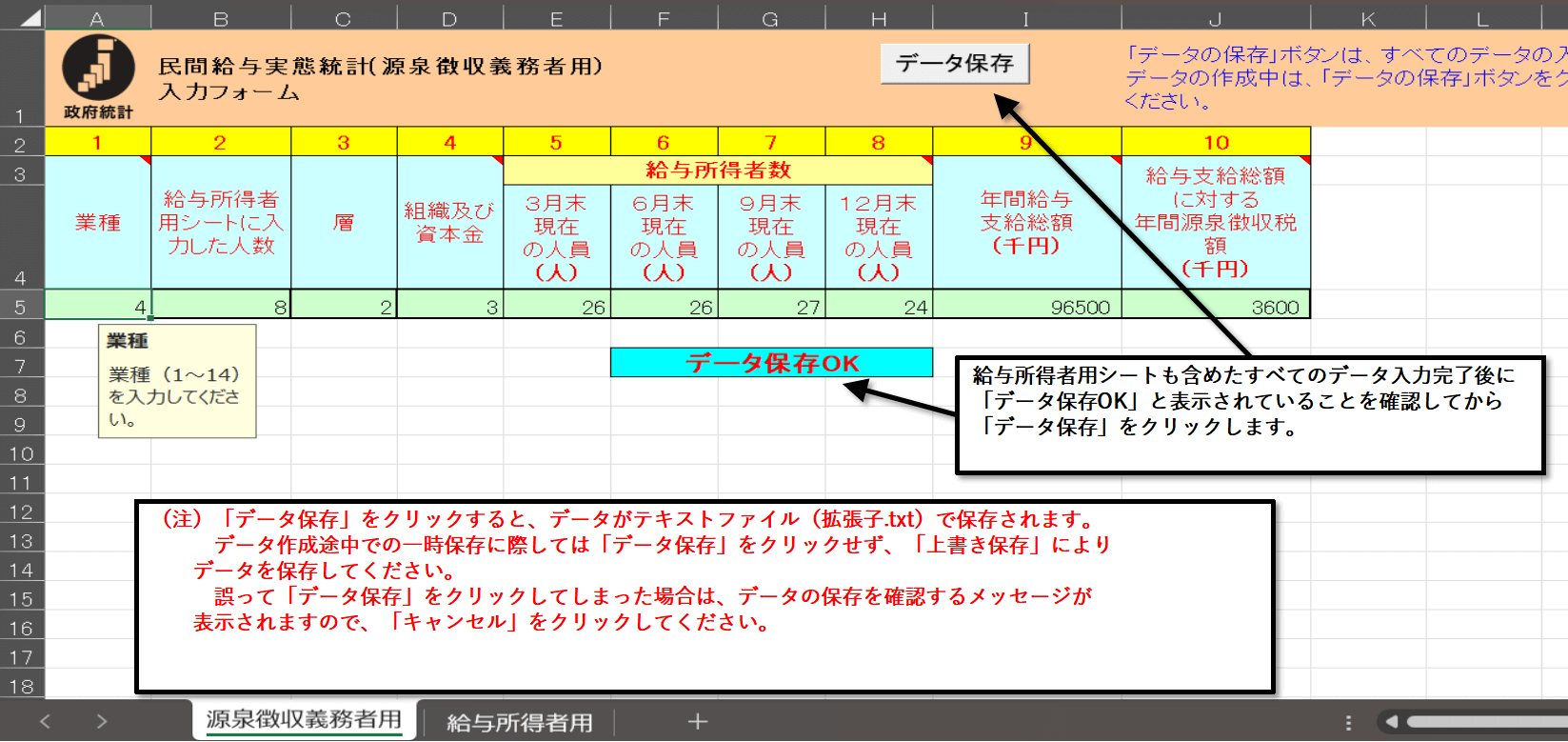Screen dimensions: 1568x742
Task: Switch to 給与所得者用 sheet tab
Action: (x=519, y=722)
